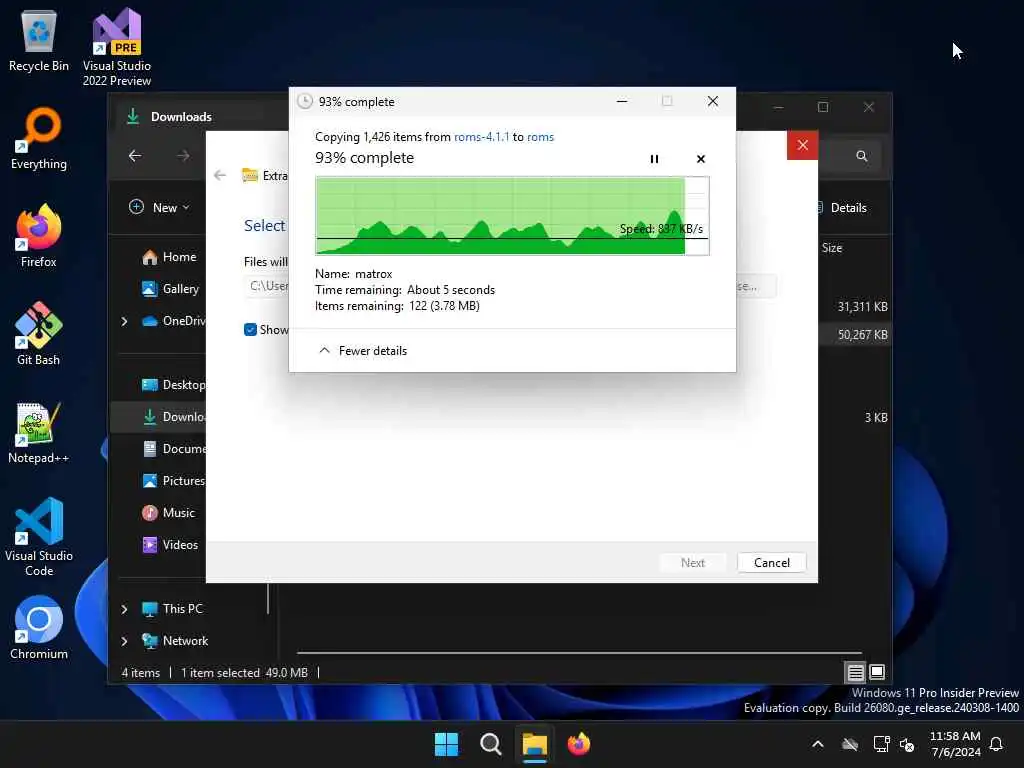
Task: Click the network display tray icon
Action: [x=881, y=744]
